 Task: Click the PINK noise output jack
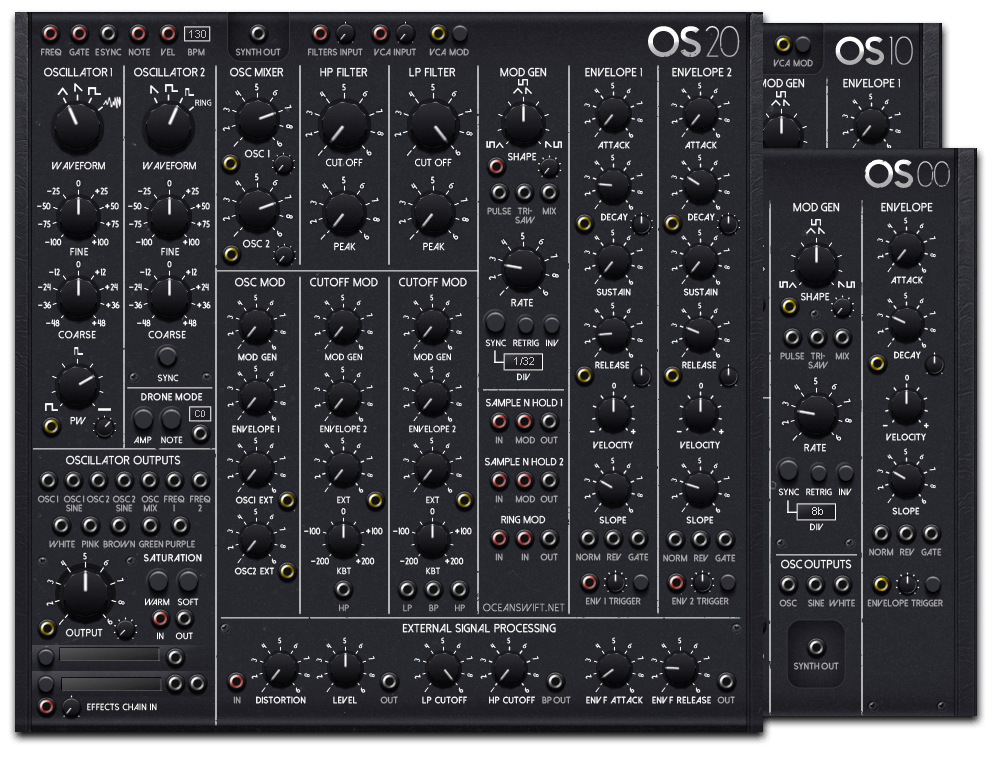point(91,525)
